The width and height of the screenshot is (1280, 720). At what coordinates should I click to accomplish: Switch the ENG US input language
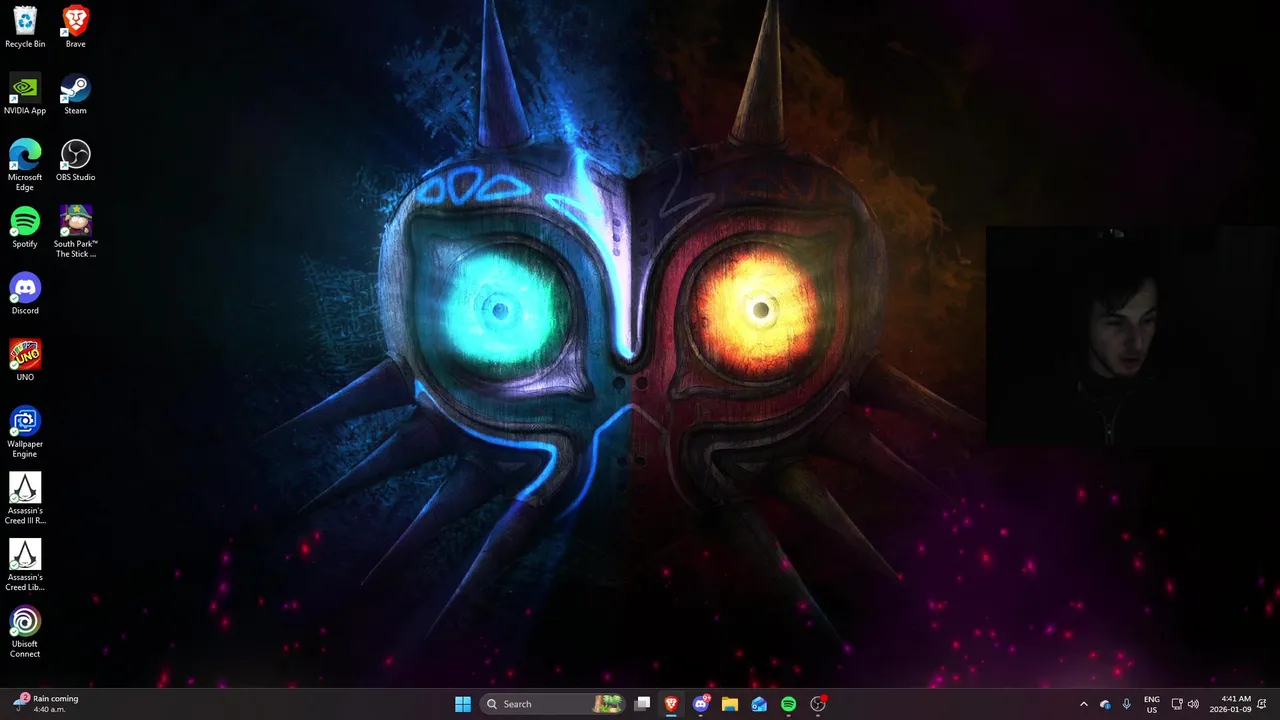(x=1152, y=704)
